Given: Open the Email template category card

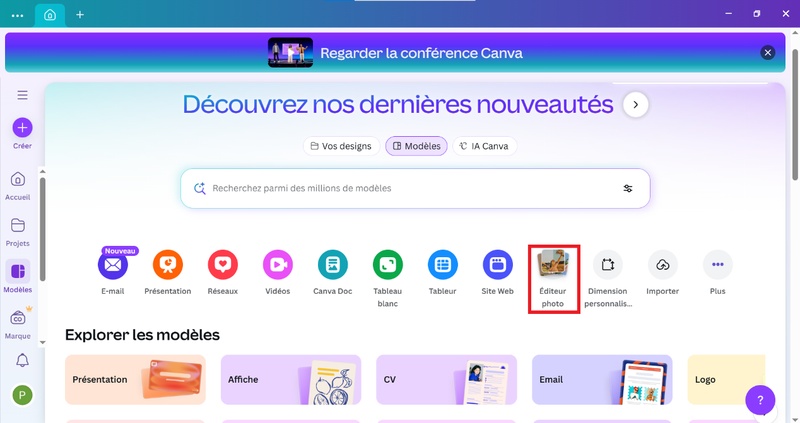Looking at the screenshot, I should [x=602, y=380].
